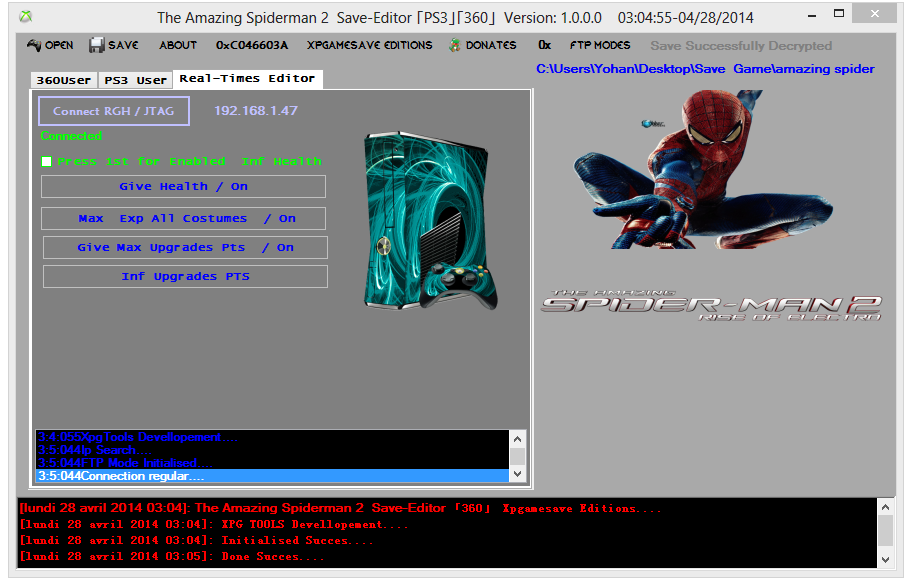The height and width of the screenshot is (584, 911).
Task: Click the OPEN toolbar icon
Action: [x=34, y=46]
